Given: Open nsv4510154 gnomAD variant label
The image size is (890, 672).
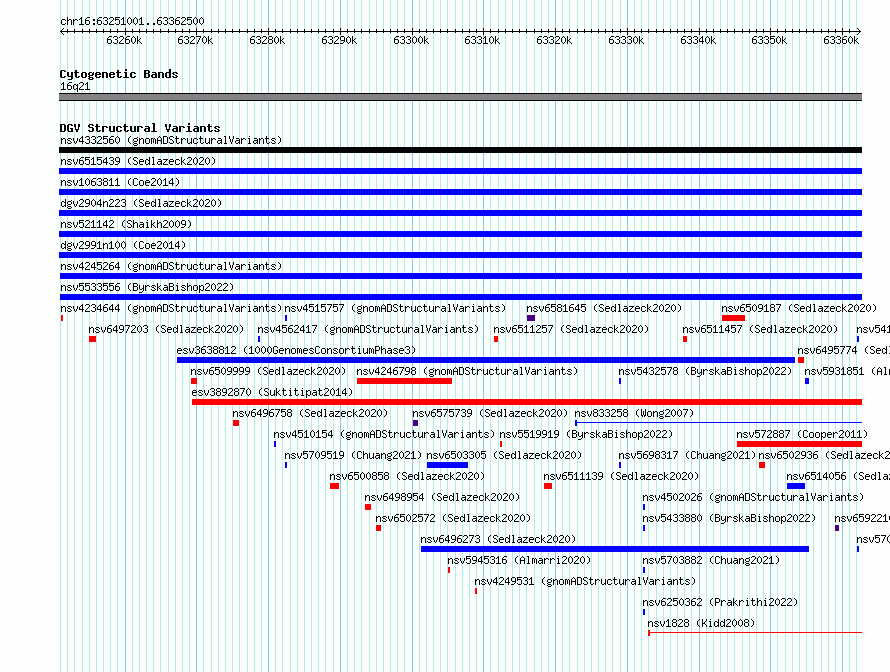Looking at the screenshot, I should (384, 434).
